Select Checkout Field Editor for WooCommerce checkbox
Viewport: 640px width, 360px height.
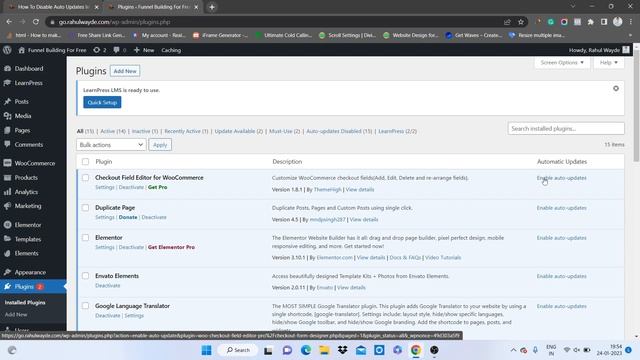coord(85,178)
